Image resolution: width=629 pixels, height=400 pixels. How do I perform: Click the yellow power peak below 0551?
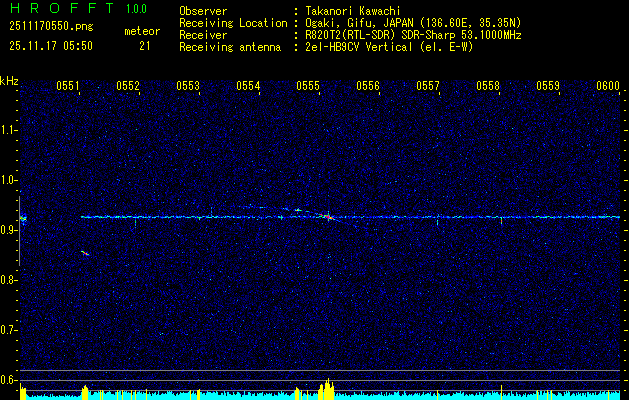pyautogui.click(x=85, y=392)
